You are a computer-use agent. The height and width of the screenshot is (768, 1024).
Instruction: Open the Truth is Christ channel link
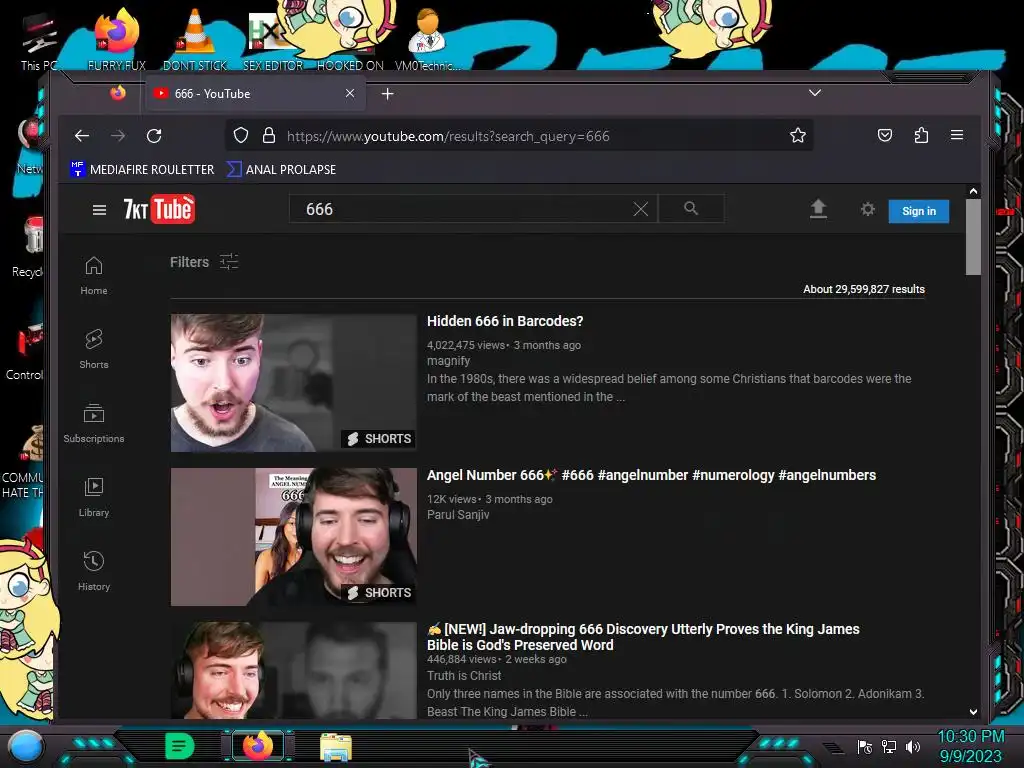coord(464,676)
